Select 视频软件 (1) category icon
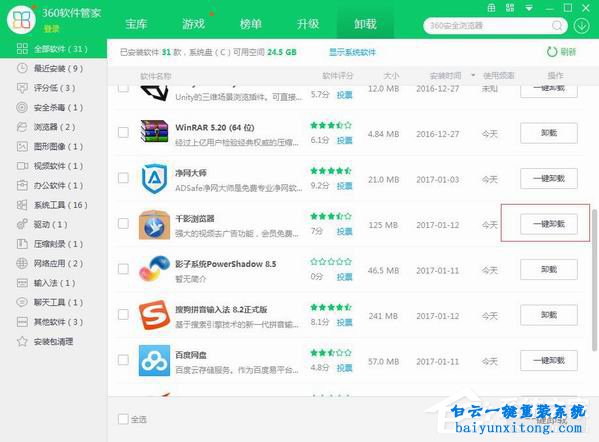 [x=22, y=166]
